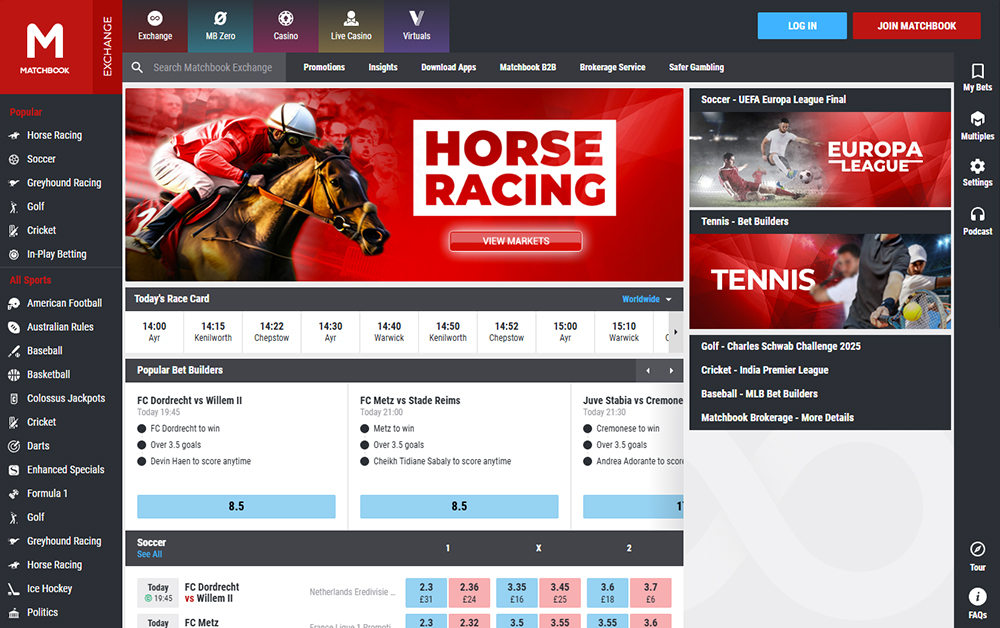
Task: Back the draw at 3.35
Action: point(517,592)
